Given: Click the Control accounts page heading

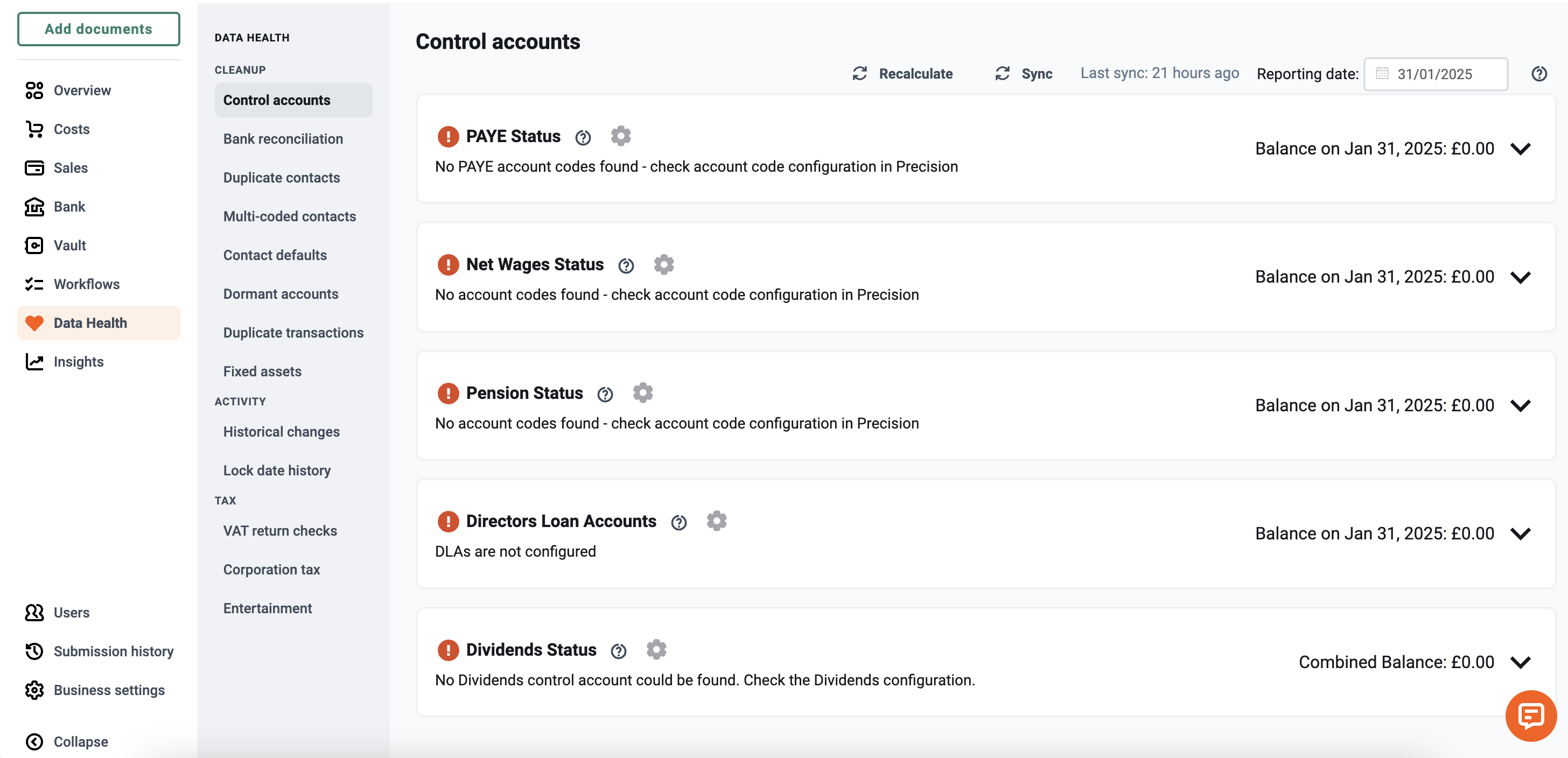Looking at the screenshot, I should point(498,41).
